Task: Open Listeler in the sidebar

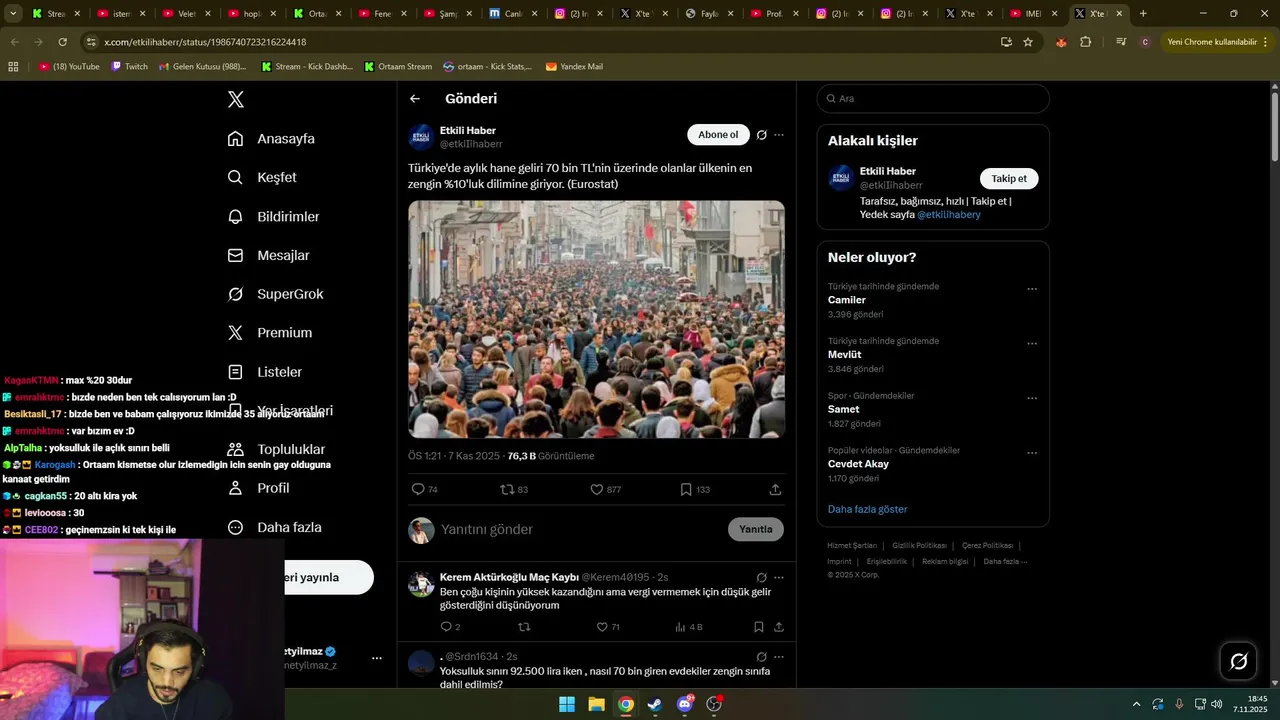Action: [264, 371]
